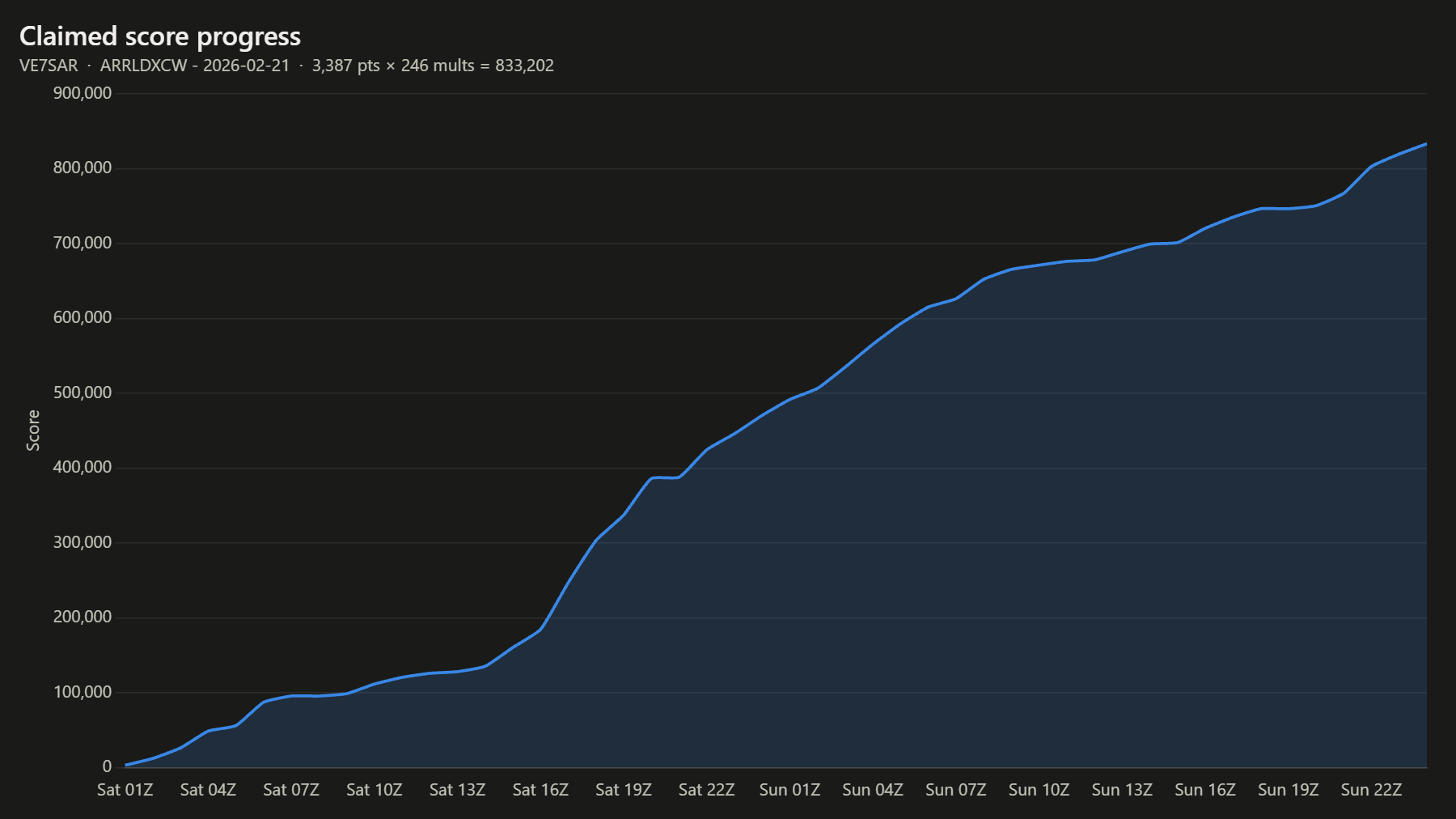
Task: Click the 100,000 y-axis label
Action: tap(83, 692)
